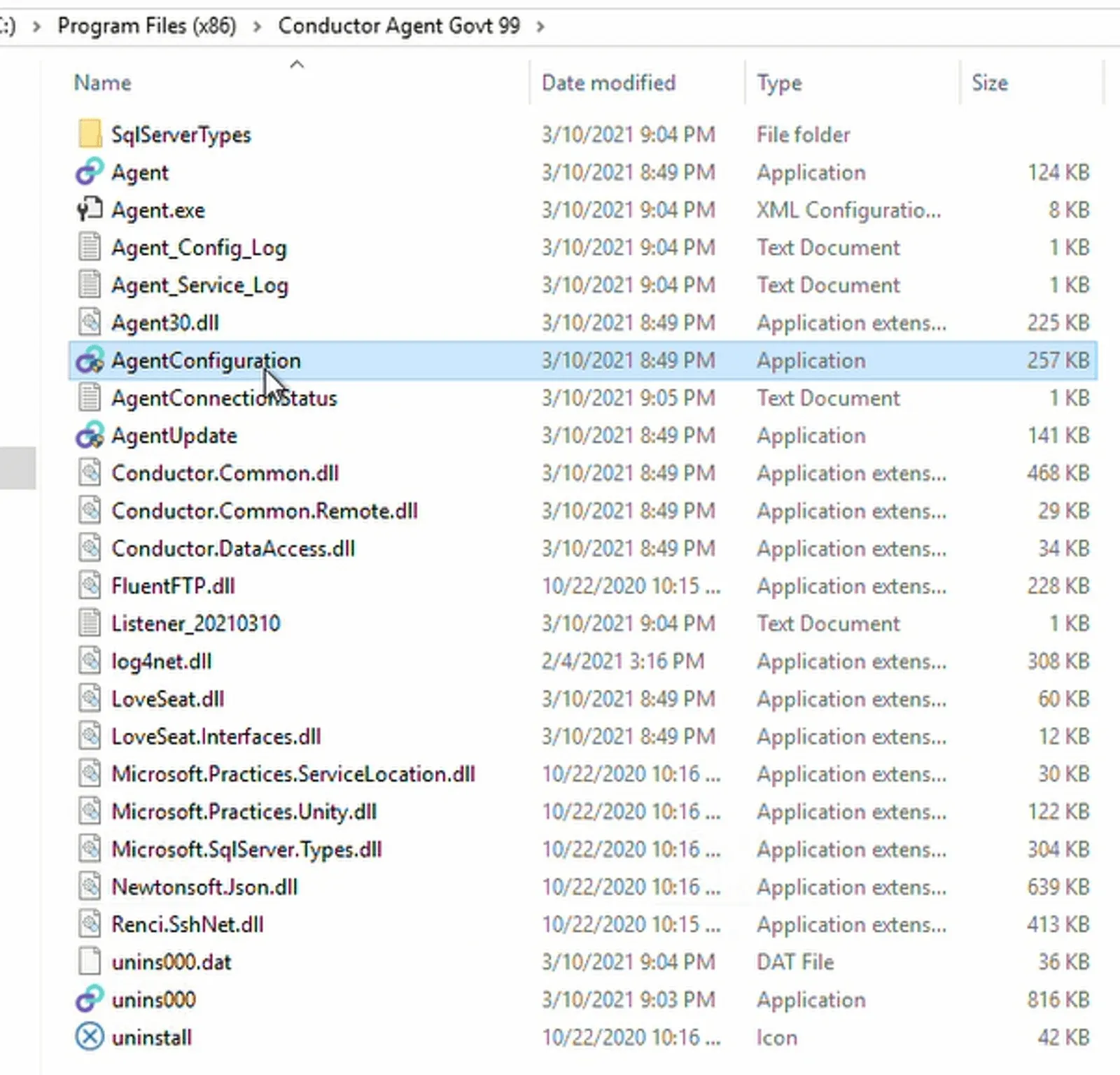This screenshot has height=1075, width=1120.
Task: Select the file name Agent_Config_Log
Action: click(x=199, y=248)
